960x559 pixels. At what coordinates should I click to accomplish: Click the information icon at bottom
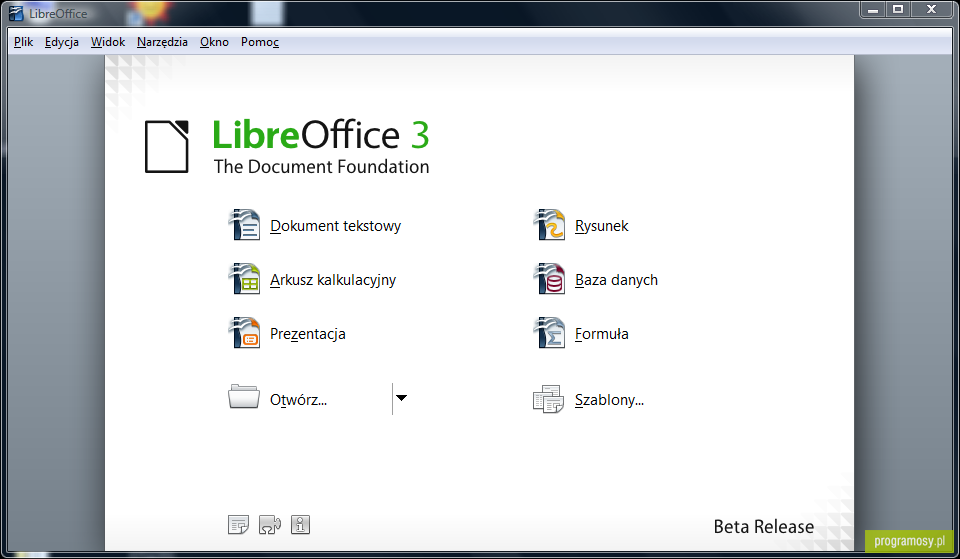tap(300, 525)
